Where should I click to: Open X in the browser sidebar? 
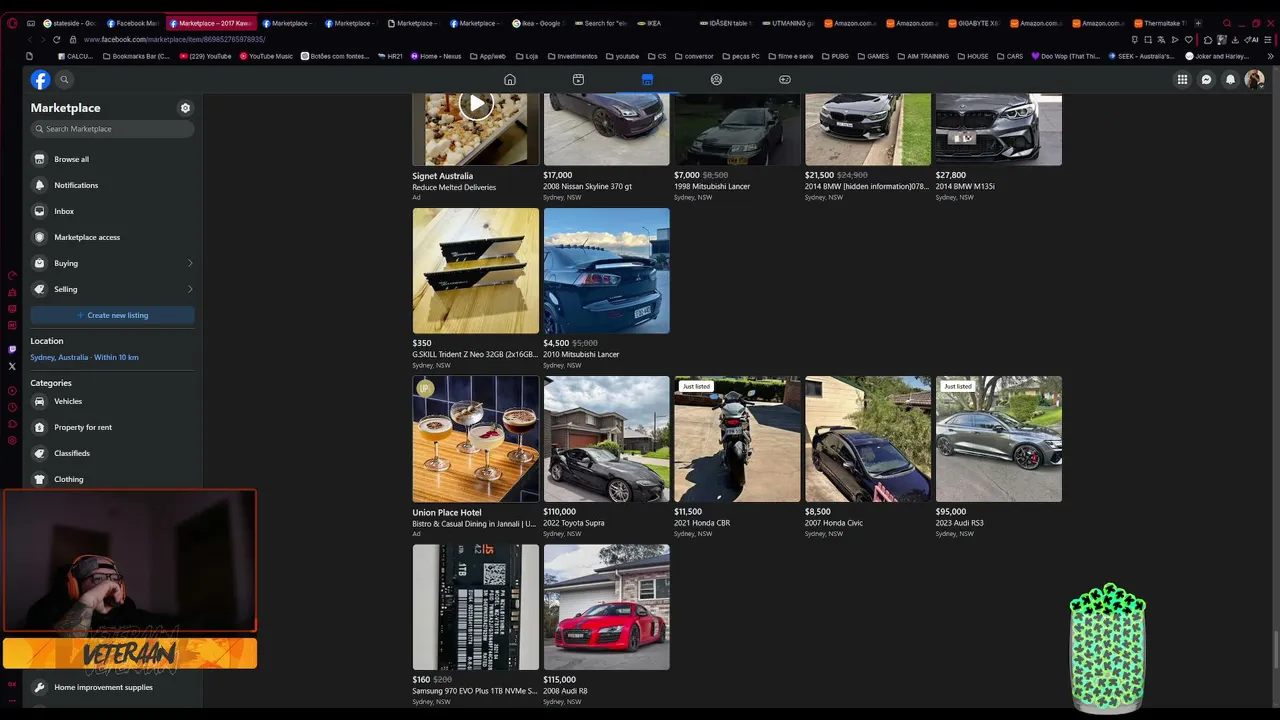click(12, 367)
